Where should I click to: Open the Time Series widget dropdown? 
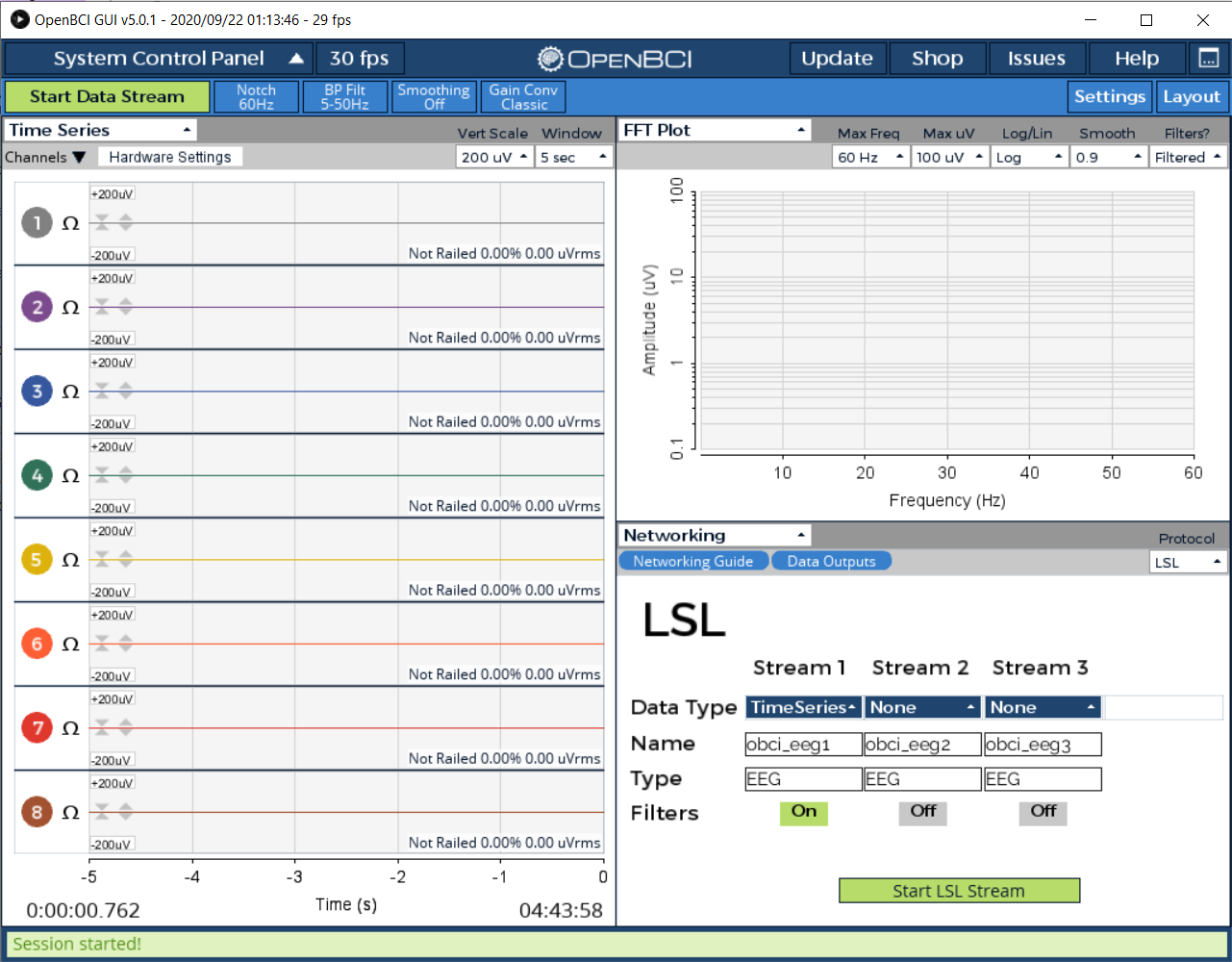click(100, 130)
